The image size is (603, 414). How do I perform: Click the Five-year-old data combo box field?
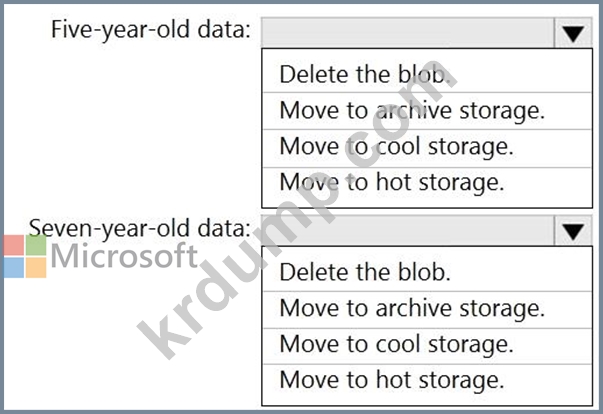point(406,32)
